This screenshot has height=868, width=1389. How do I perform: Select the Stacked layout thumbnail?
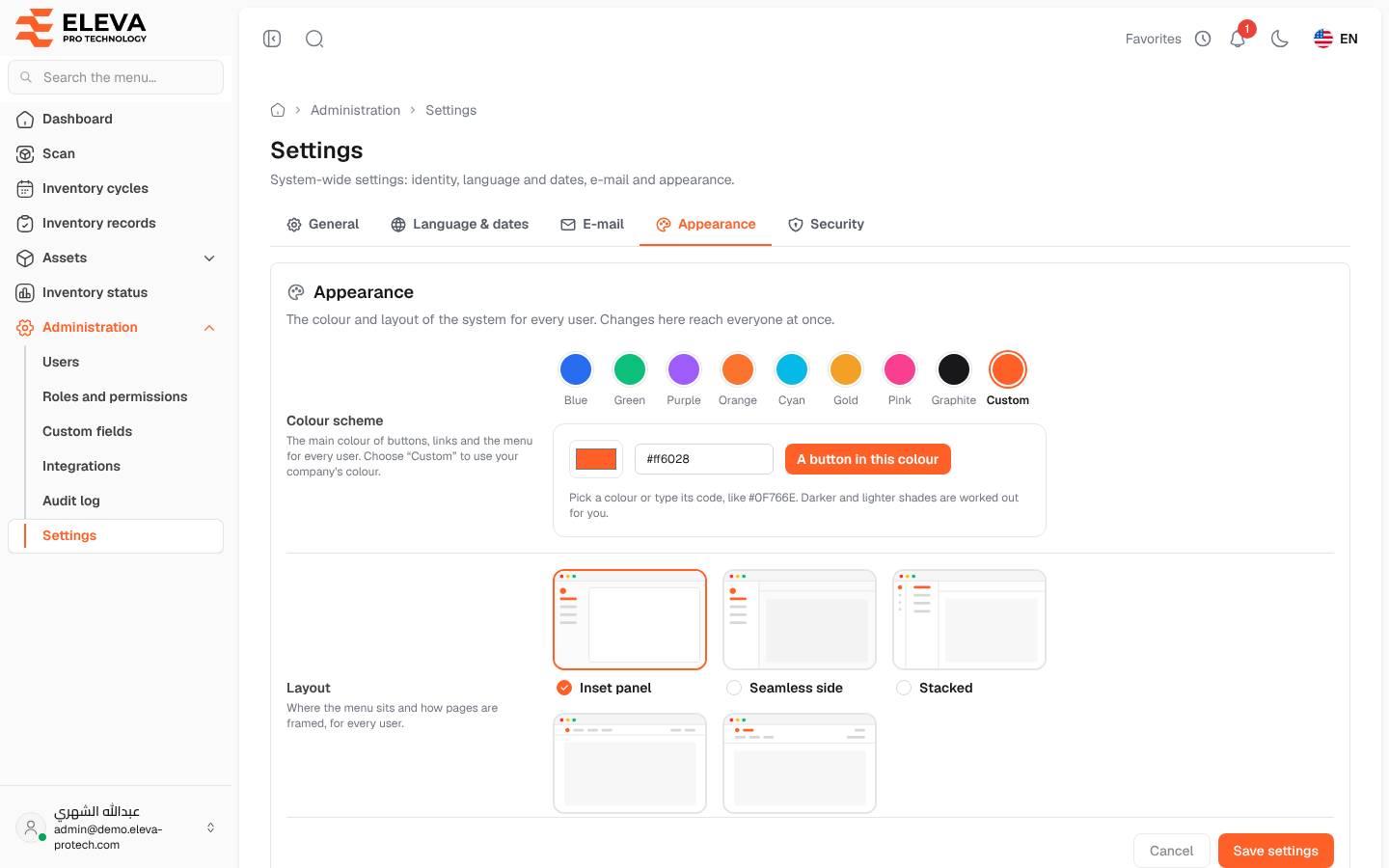(x=969, y=619)
